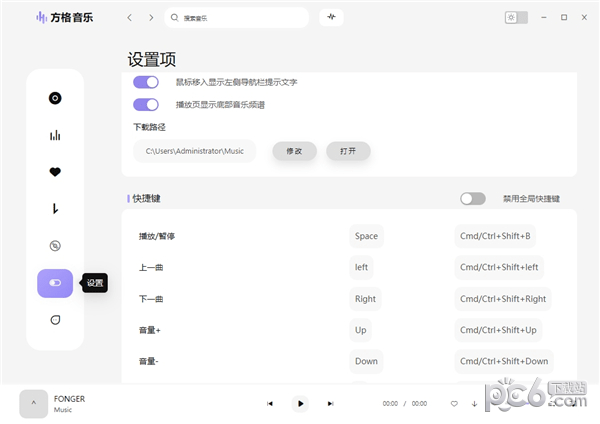Go back with left navigation arrow
The width and height of the screenshot is (600, 424).
pyautogui.click(x=130, y=18)
